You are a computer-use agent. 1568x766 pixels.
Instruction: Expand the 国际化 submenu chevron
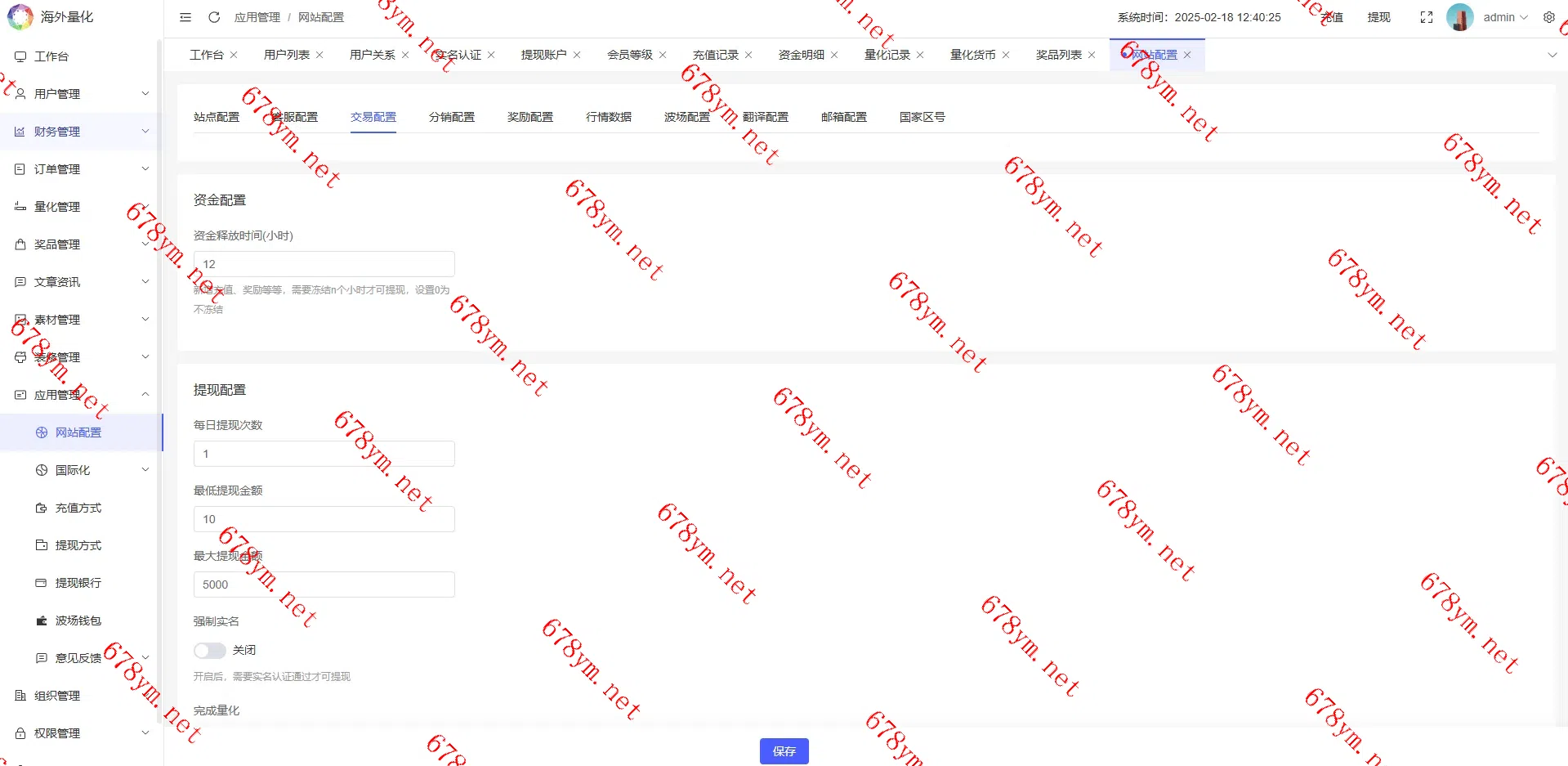(x=145, y=470)
